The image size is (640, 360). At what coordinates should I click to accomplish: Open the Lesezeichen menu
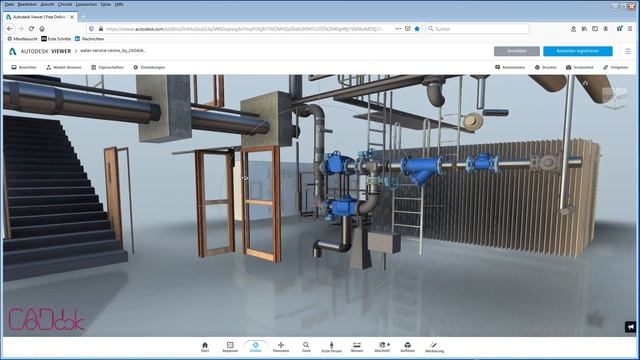coord(87,4)
